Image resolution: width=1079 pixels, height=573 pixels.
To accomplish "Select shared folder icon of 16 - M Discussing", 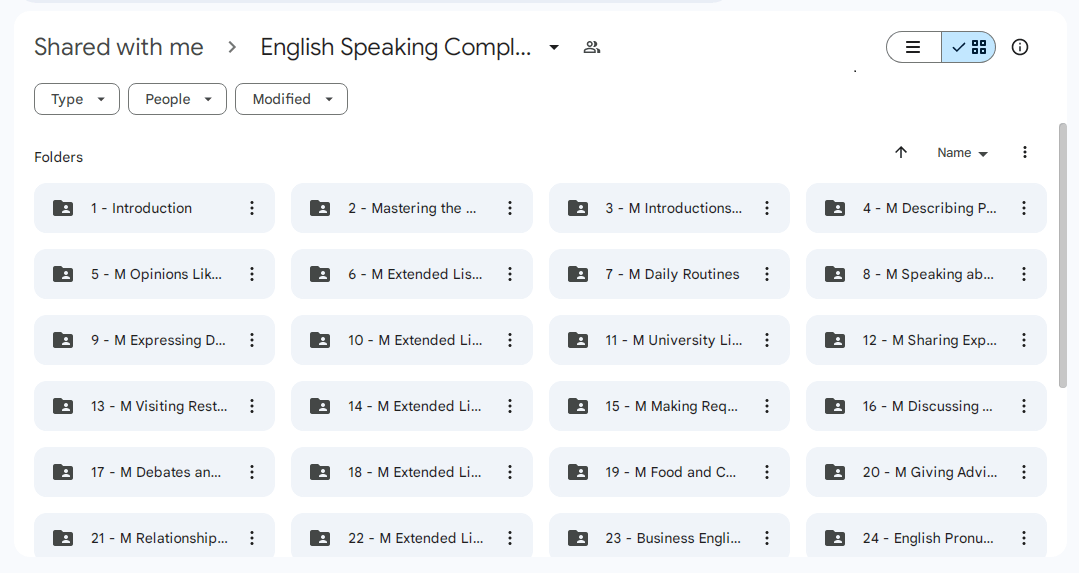I will [x=835, y=406].
